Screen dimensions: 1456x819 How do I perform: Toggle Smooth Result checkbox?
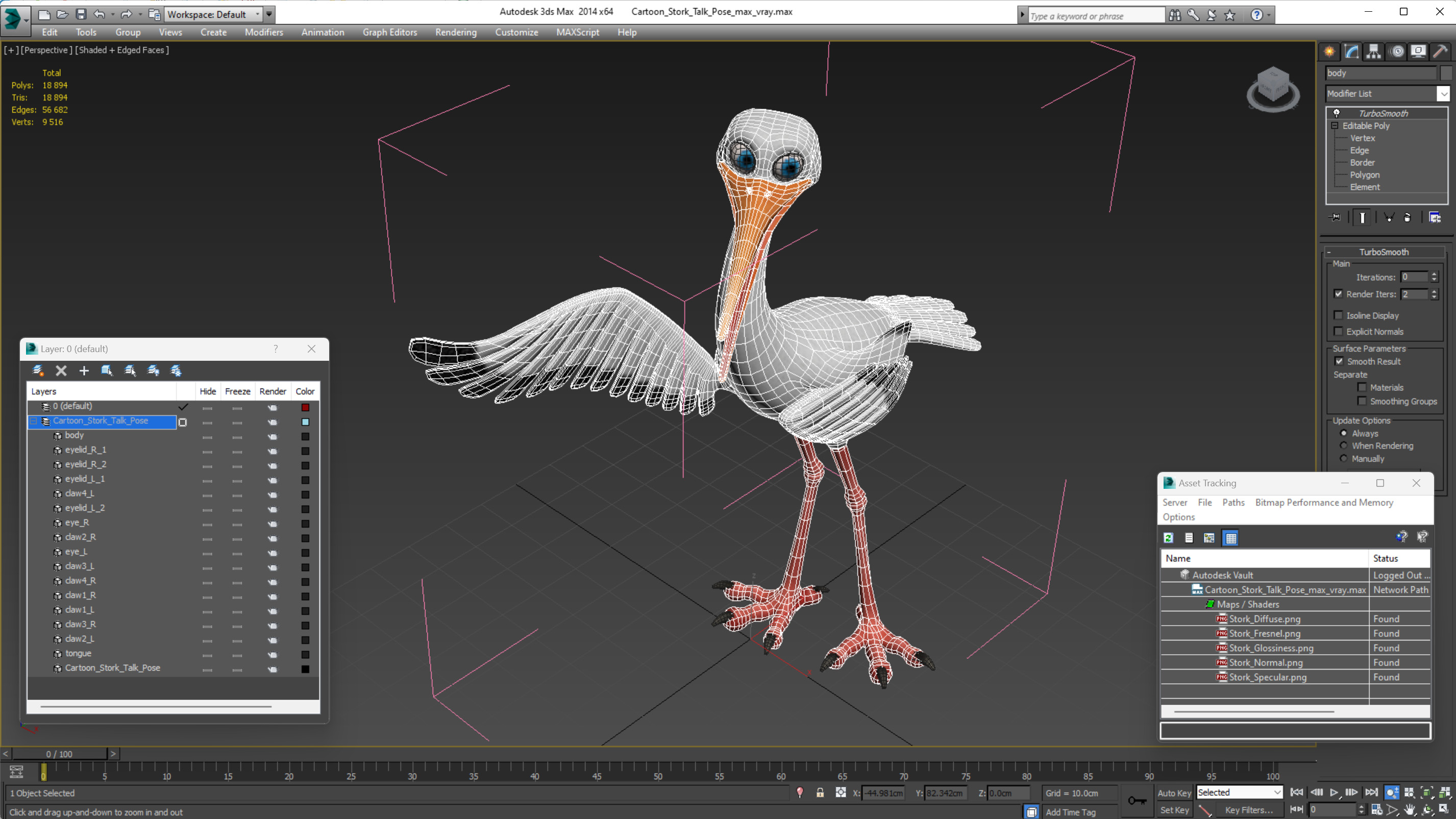pos(1339,361)
